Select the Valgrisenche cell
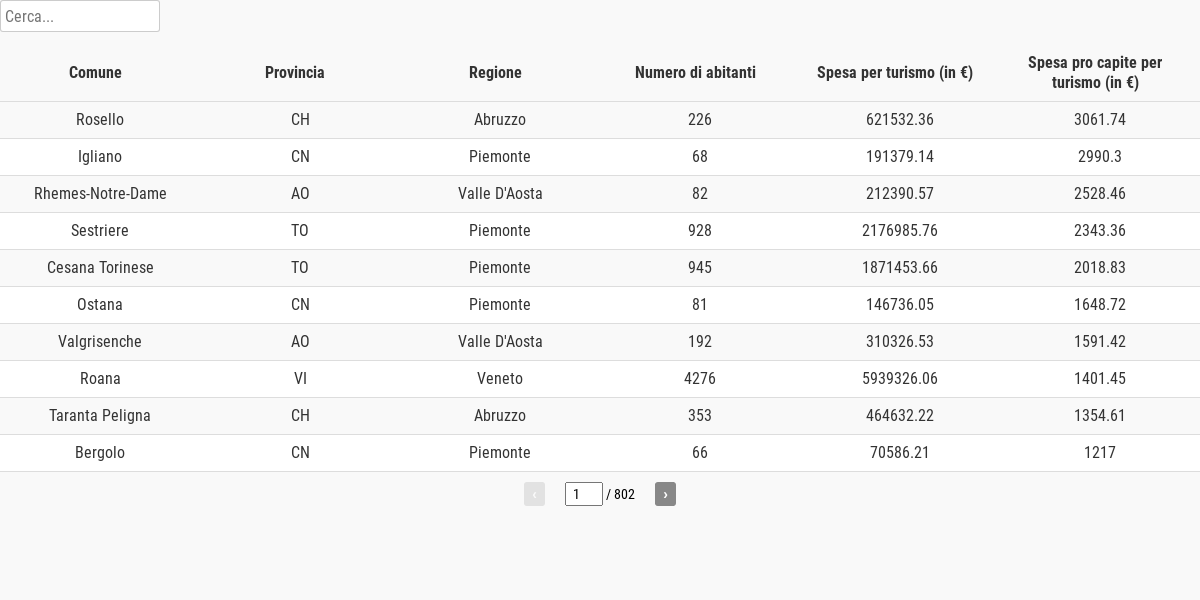Viewport: 1200px width, 600px height. coord(100,342)
